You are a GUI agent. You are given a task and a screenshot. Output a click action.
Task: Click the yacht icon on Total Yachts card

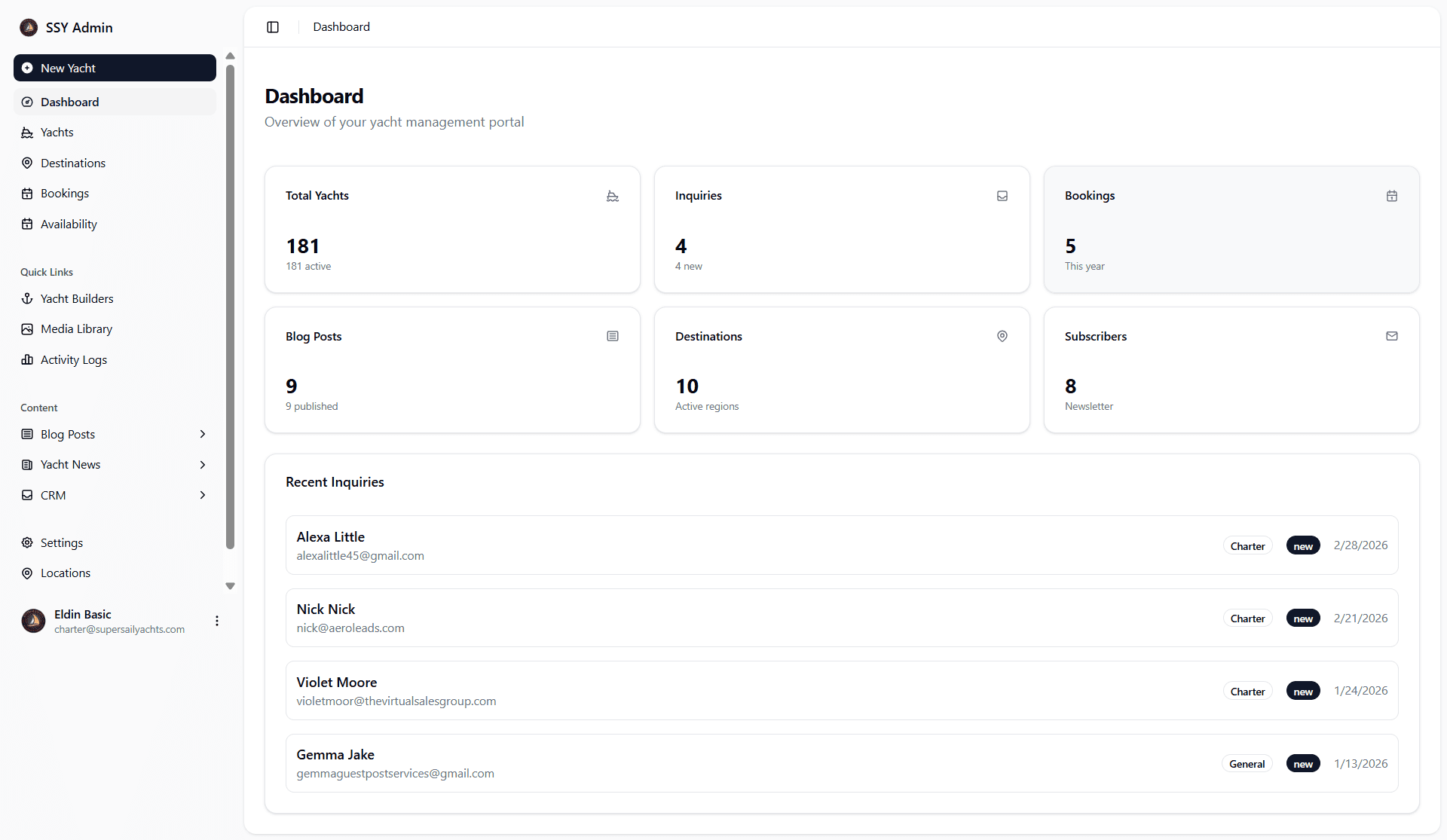613,196
